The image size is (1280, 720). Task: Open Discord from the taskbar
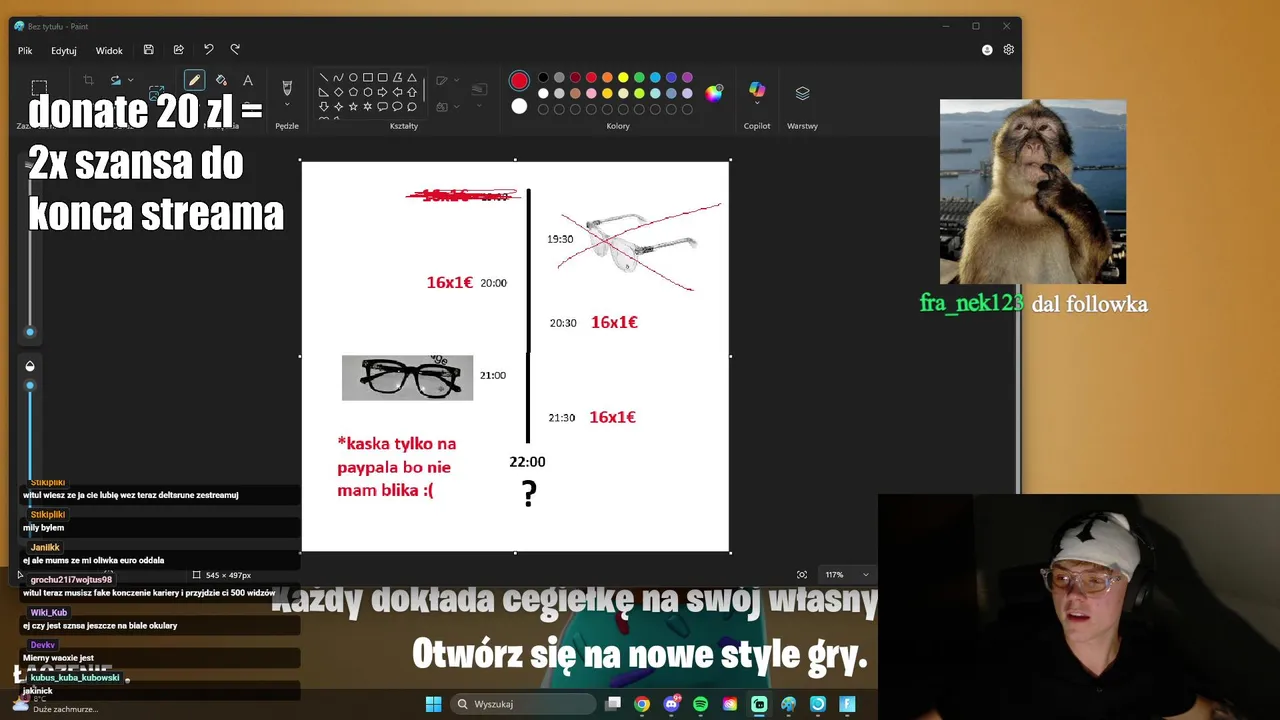pos(671,704)
